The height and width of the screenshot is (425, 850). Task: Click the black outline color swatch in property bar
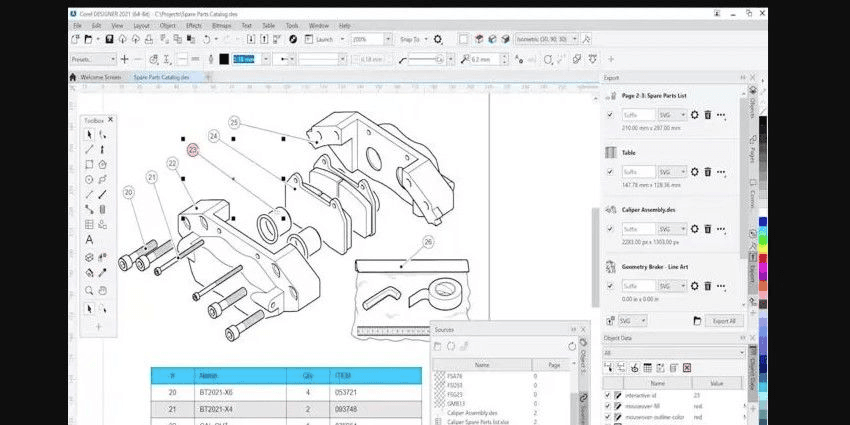coord(224,59)
